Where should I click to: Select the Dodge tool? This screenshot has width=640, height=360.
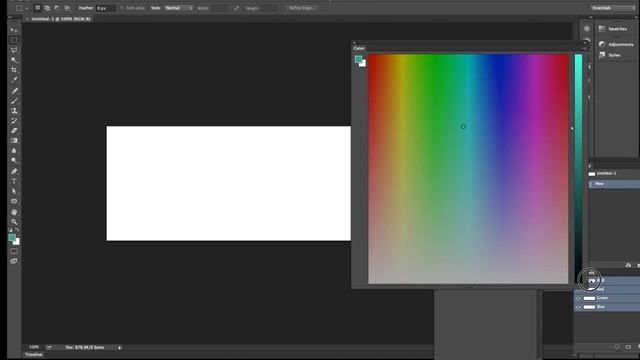tap(14, 161)
